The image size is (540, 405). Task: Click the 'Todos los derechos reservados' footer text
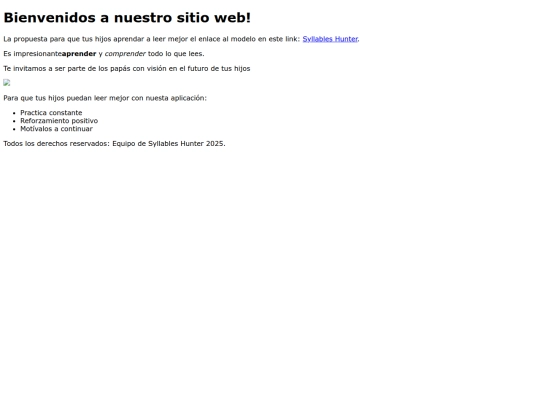click(x=114, y=144)
